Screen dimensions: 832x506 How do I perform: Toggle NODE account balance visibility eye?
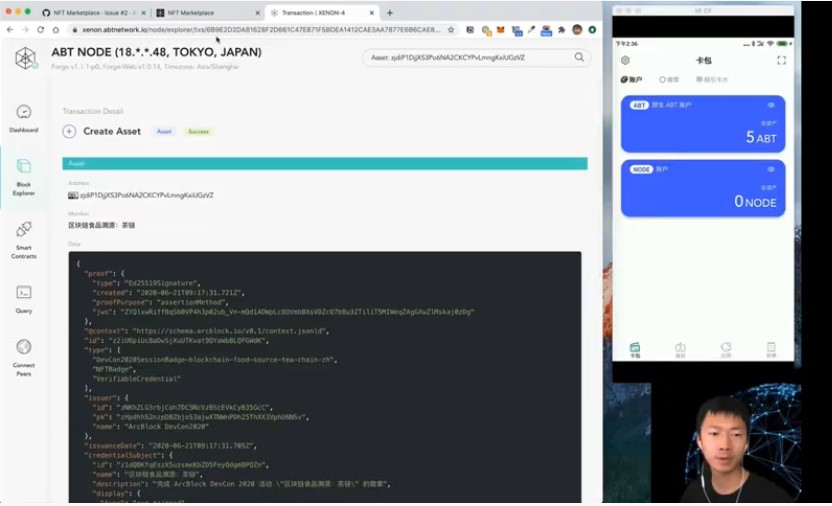click(x=771, y=169)
